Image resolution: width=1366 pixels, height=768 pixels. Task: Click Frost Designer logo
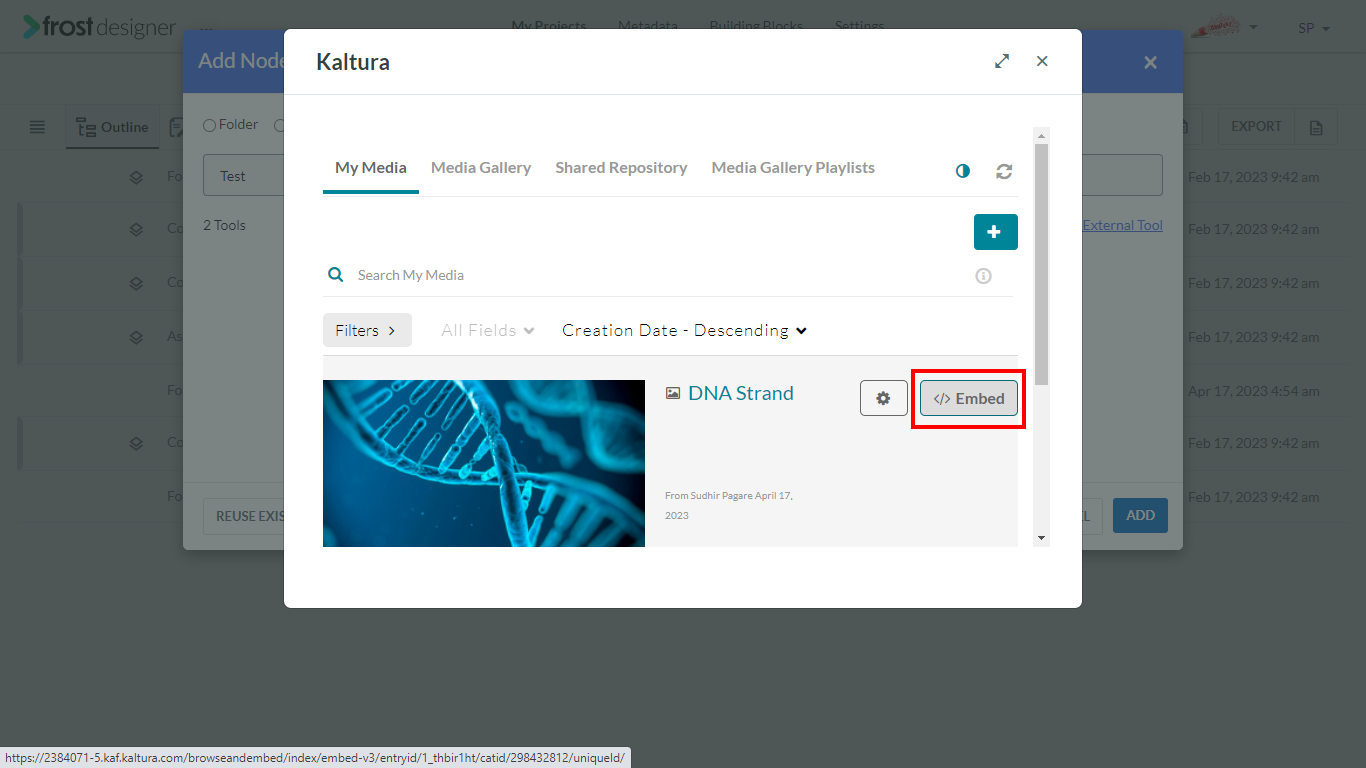point(99,27)
